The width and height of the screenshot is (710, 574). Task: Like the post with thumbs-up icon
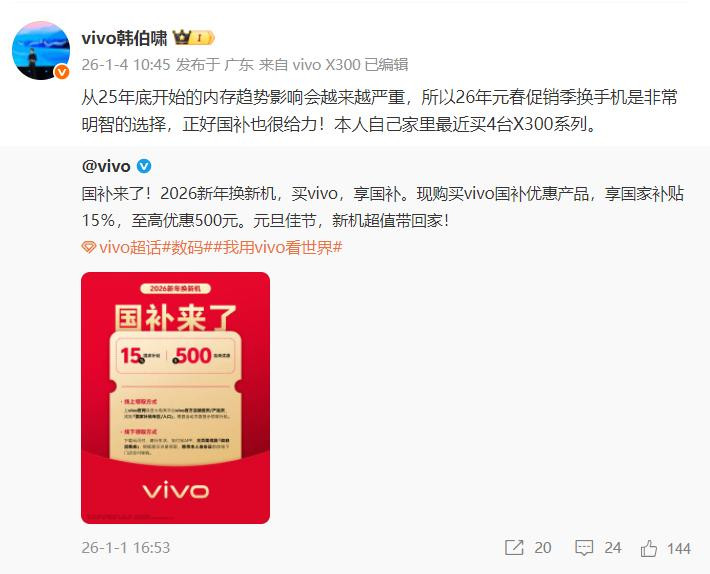649,548
